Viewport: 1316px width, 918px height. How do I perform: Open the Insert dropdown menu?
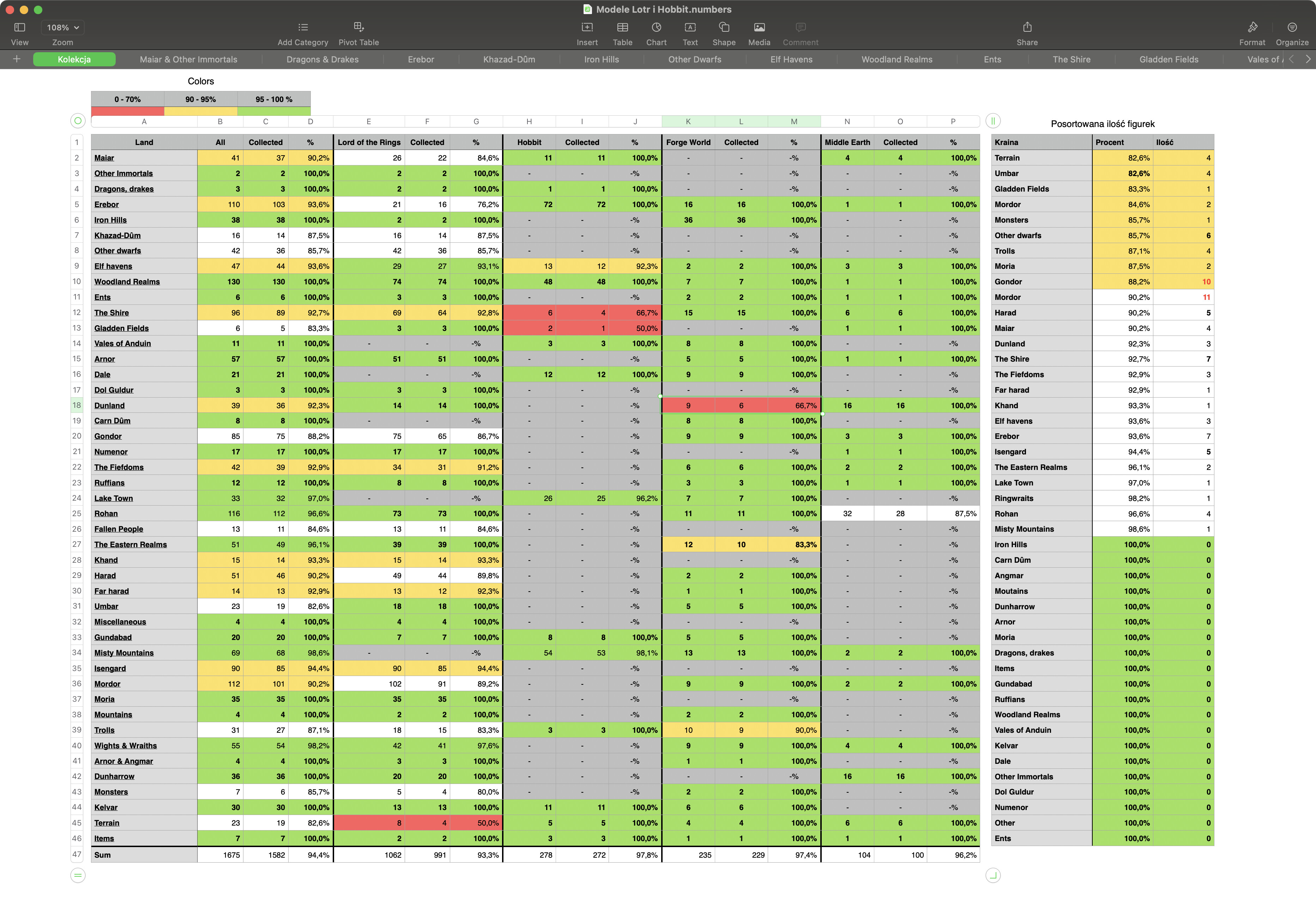tap(586, 27)
